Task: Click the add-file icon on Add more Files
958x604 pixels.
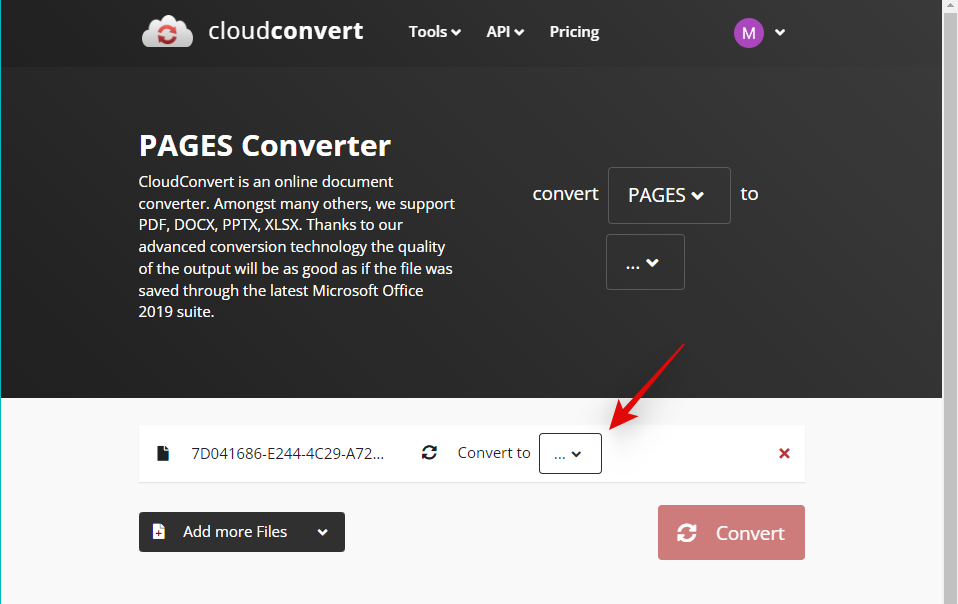Action: 160,531
